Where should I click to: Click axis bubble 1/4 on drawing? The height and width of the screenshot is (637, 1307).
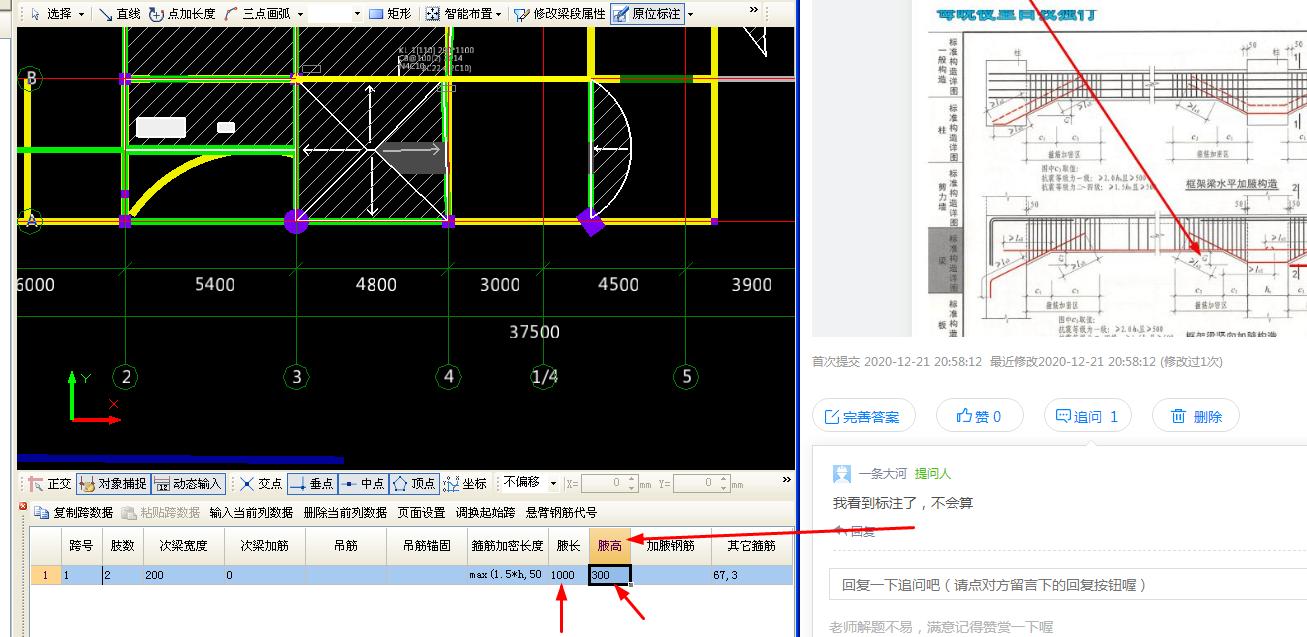544,377
